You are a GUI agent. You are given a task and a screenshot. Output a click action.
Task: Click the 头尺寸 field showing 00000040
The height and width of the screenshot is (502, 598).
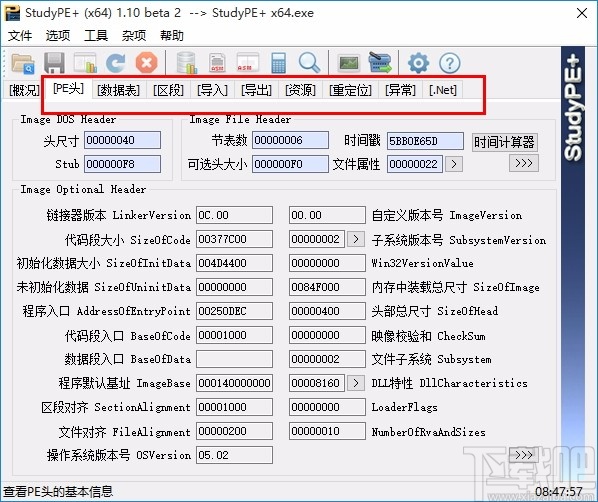pos(122,140)
